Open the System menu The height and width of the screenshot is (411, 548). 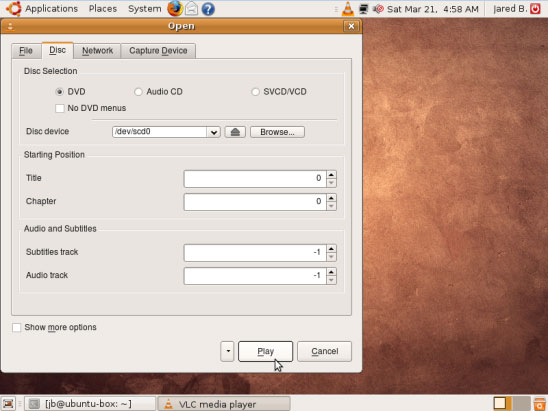click(144, 9)
